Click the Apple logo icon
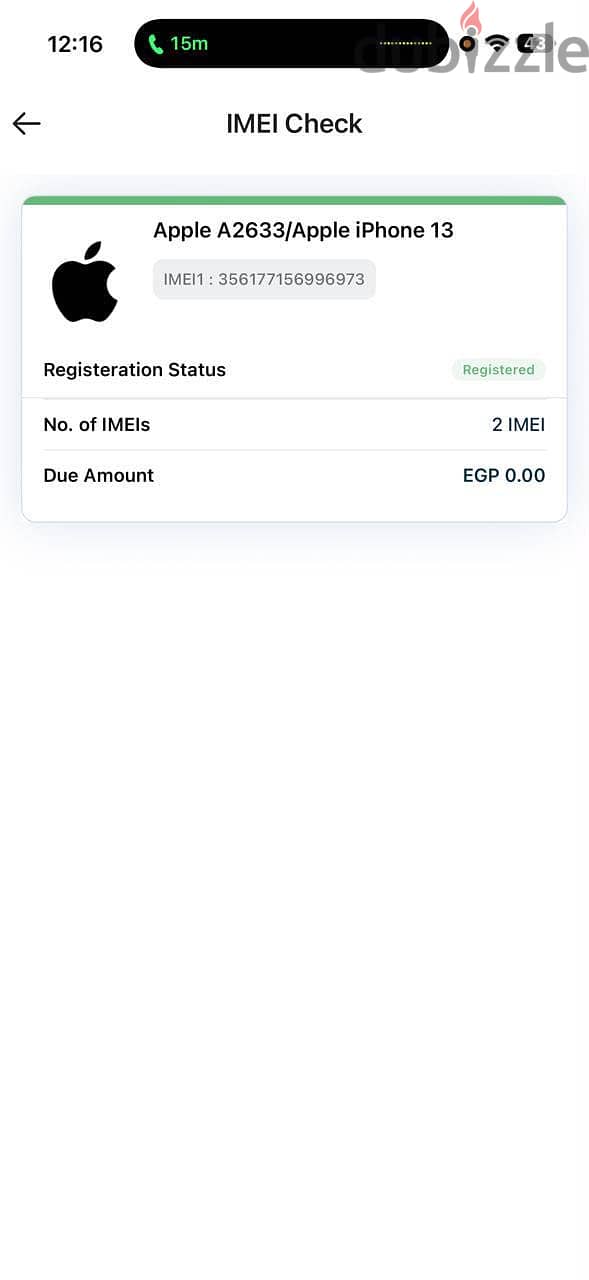The image size is (589, 1280). tap(85, 281)
